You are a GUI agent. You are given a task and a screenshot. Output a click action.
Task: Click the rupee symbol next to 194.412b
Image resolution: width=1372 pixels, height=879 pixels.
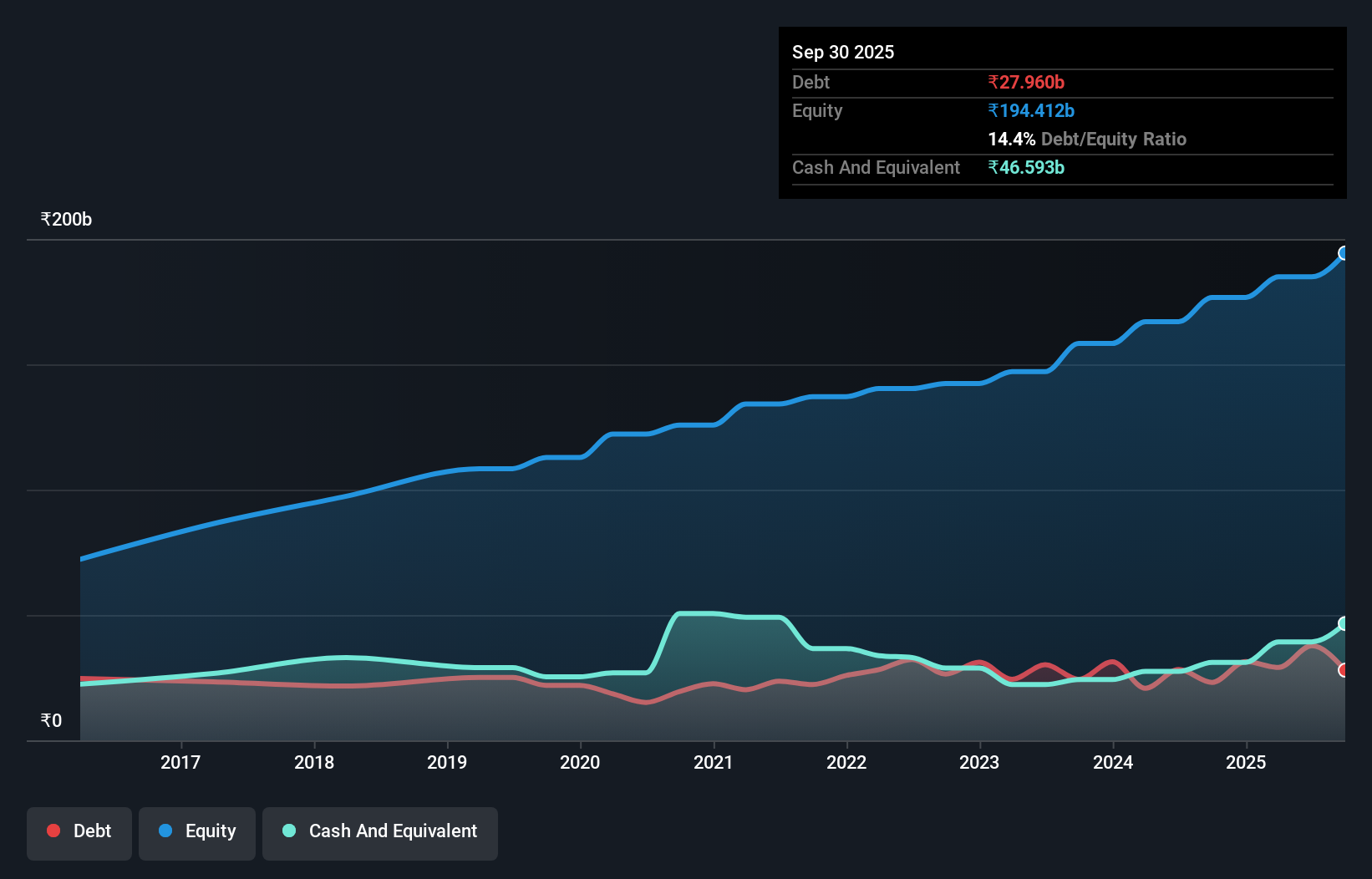tap(993, 110)
